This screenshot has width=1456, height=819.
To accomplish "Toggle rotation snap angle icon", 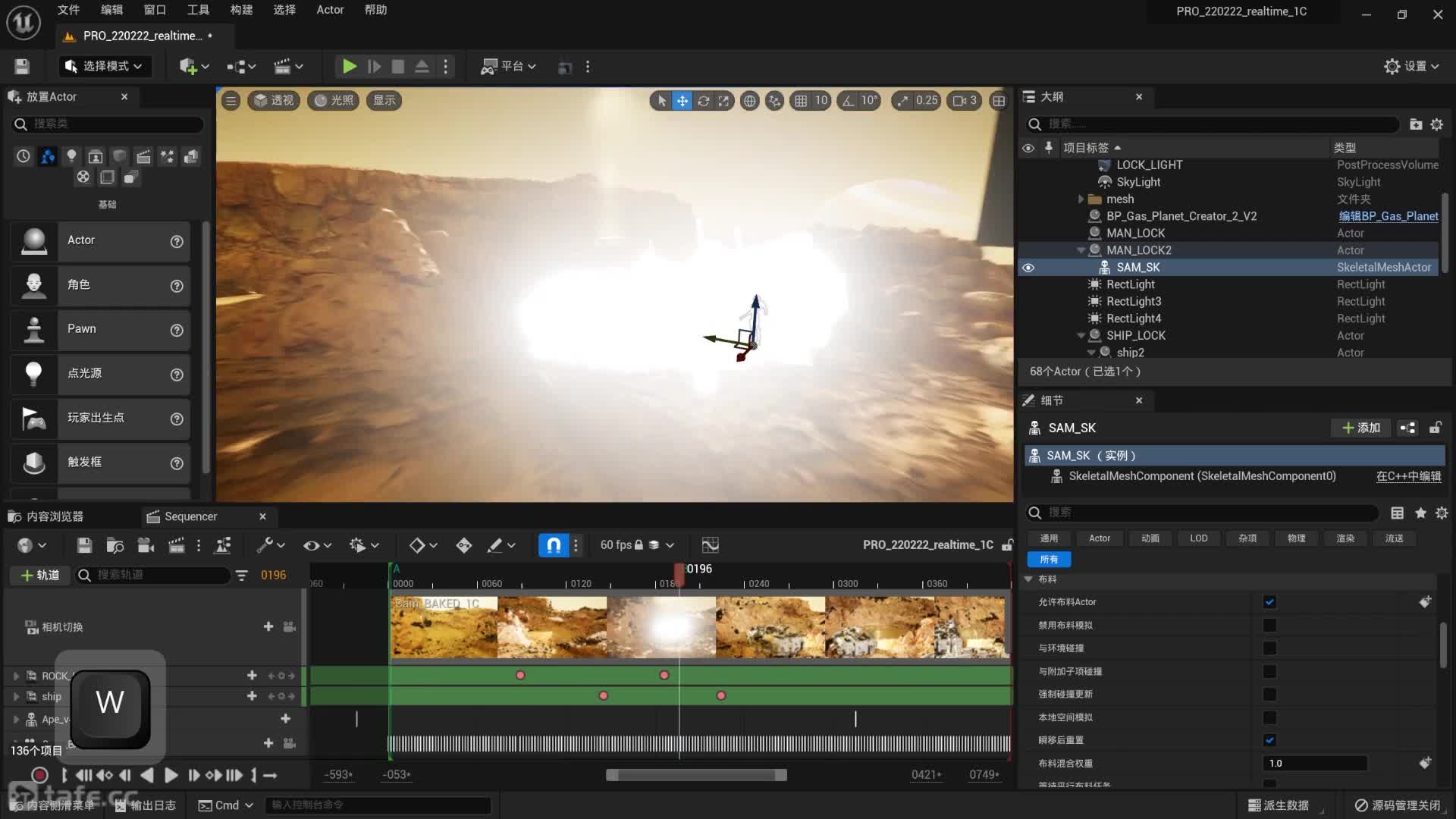I will coord(848,101).
